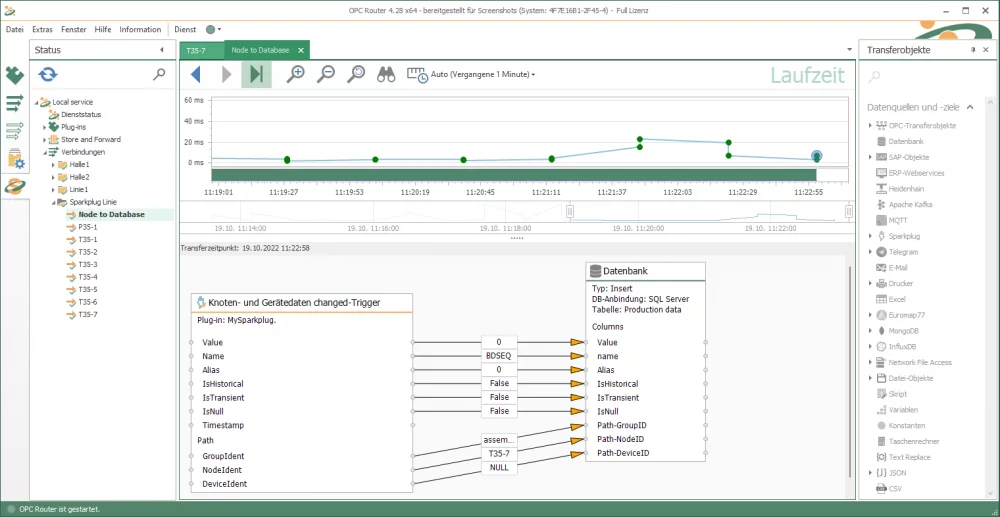The image size is (1000, 517).
Task: Click the Knoten- und Gerätedaten changed-Trigger block header
Action: coord(302,303)
